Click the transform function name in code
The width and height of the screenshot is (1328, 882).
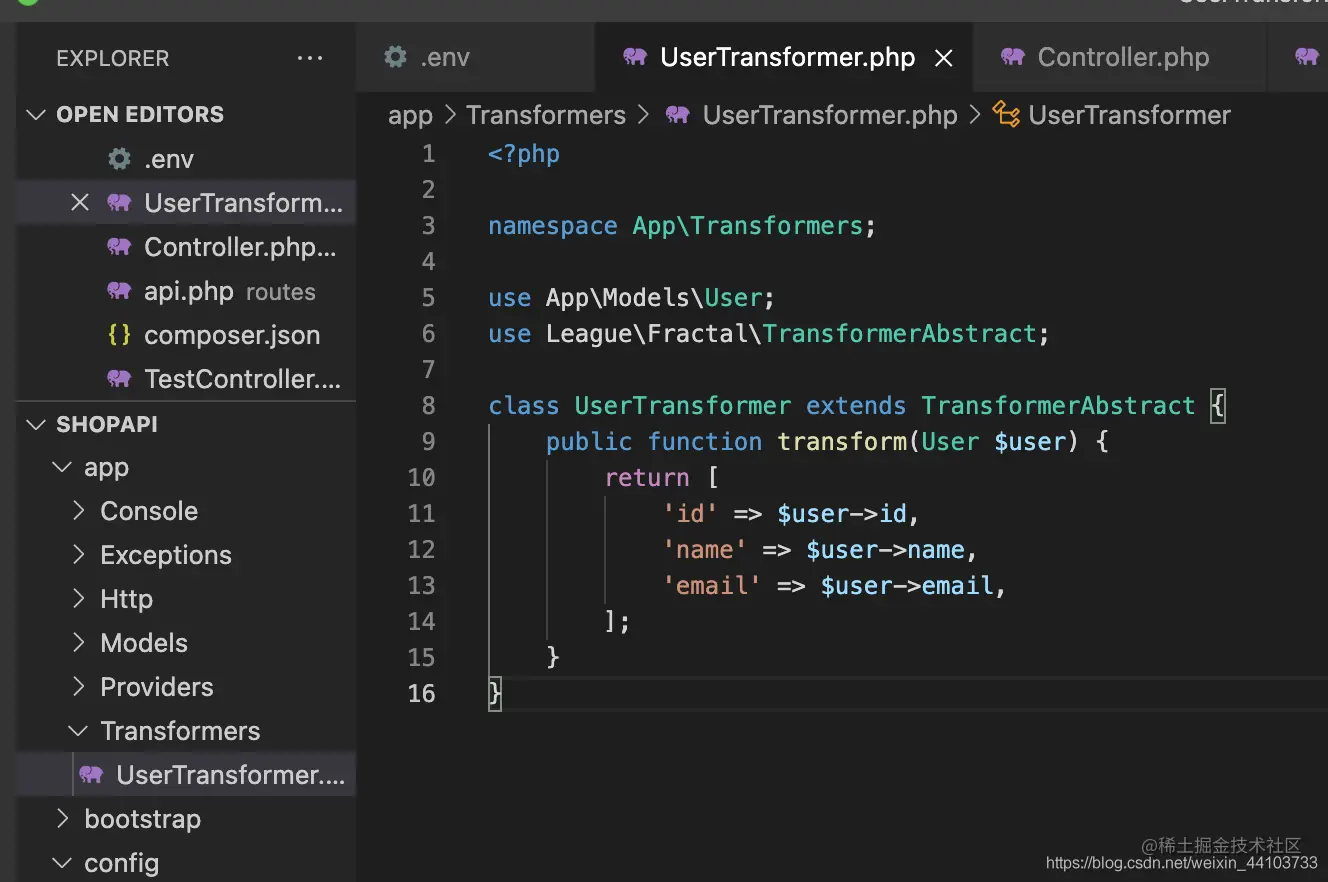(842, 442)
